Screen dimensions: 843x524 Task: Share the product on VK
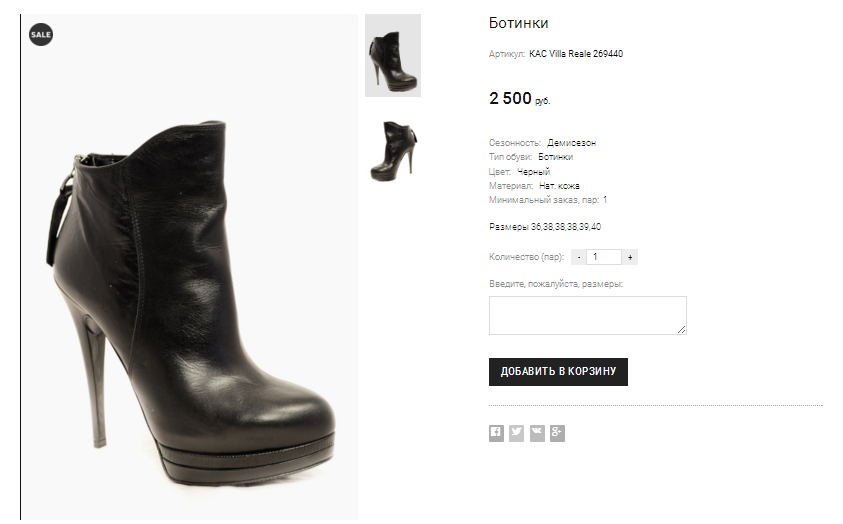(x=537, y=433)
